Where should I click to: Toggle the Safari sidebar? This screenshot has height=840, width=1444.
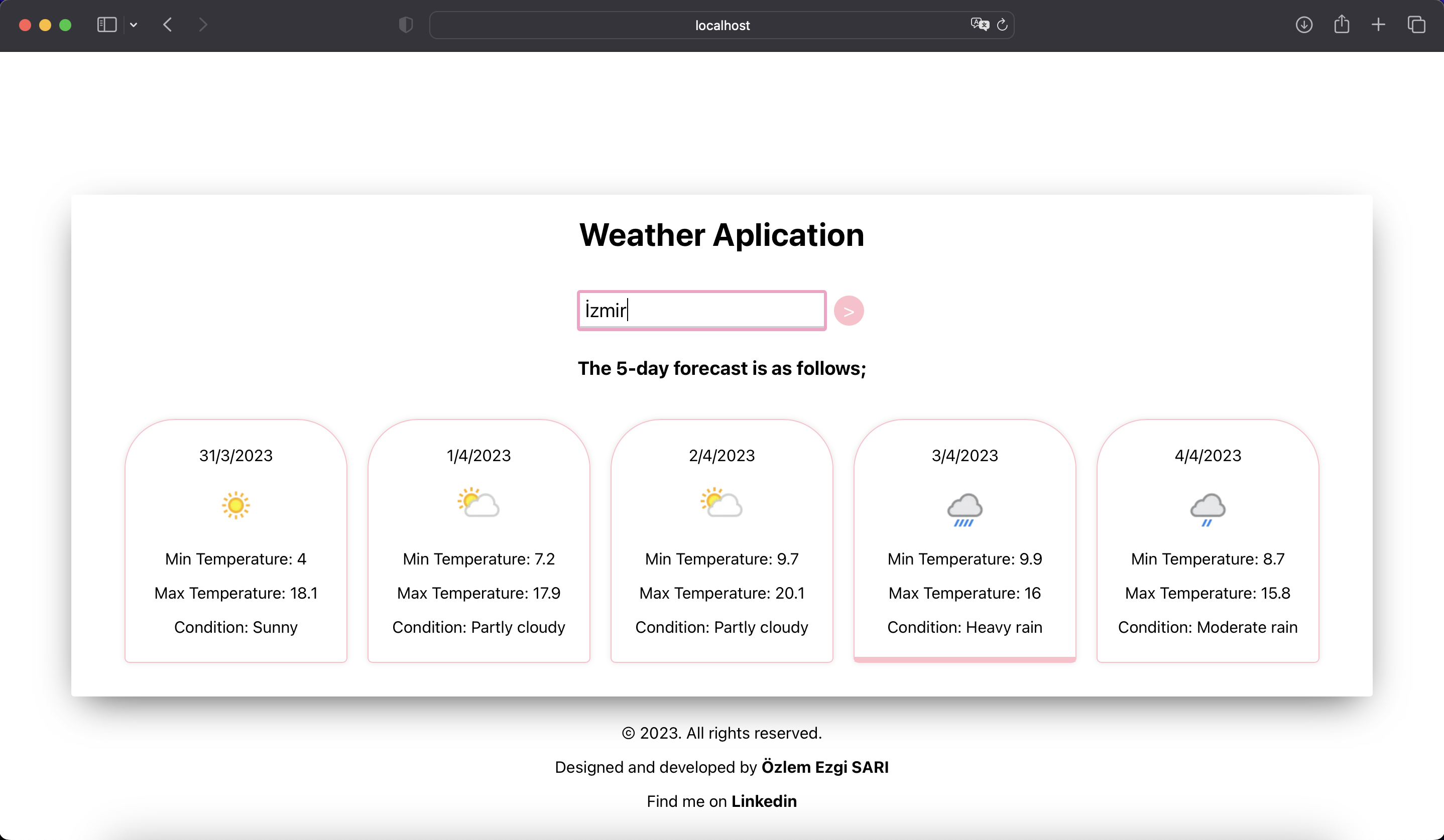coord(106,25)
